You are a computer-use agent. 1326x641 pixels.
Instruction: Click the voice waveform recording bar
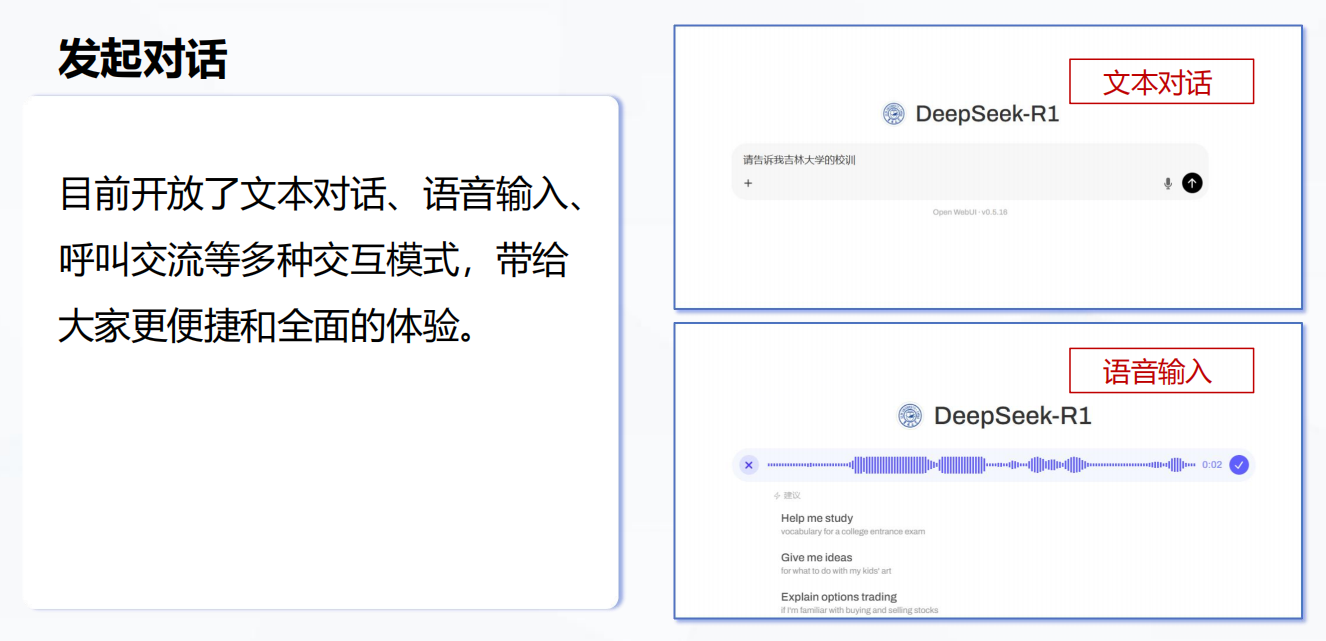point(980,465)
